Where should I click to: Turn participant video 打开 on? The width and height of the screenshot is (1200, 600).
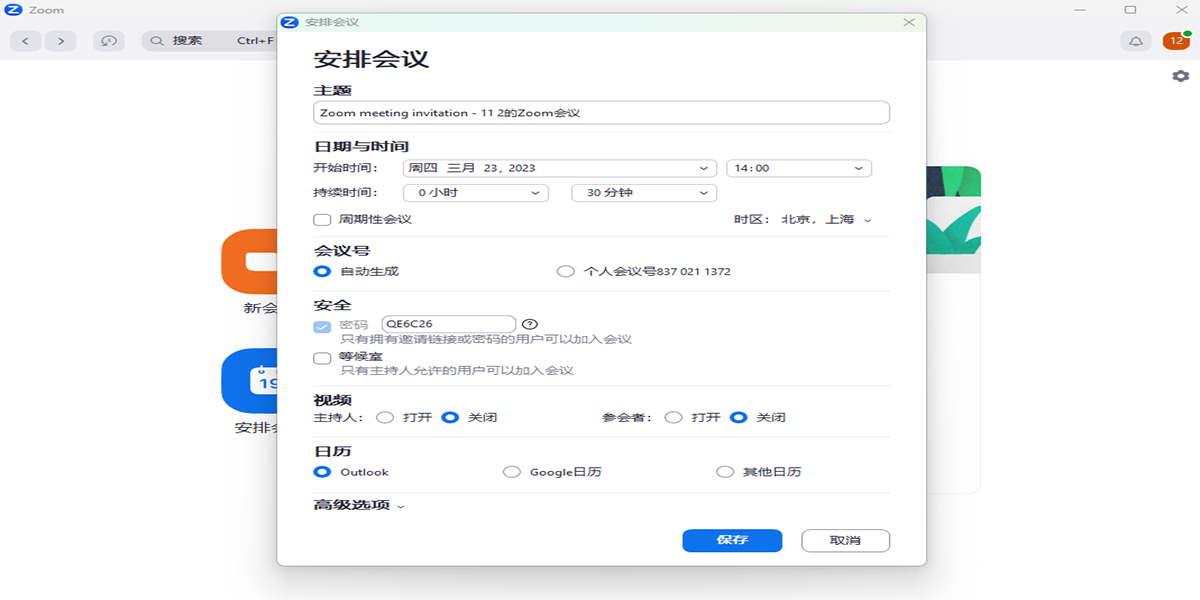coord(674,417)
